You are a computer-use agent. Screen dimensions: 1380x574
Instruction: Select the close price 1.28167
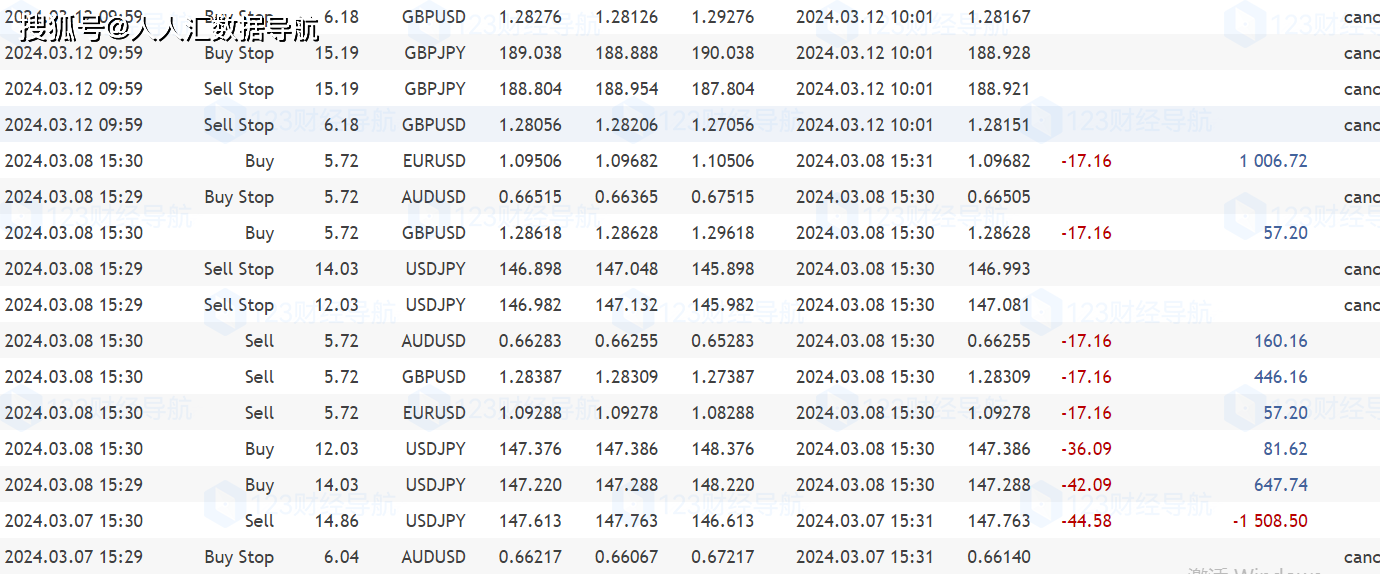coord(999,17)
